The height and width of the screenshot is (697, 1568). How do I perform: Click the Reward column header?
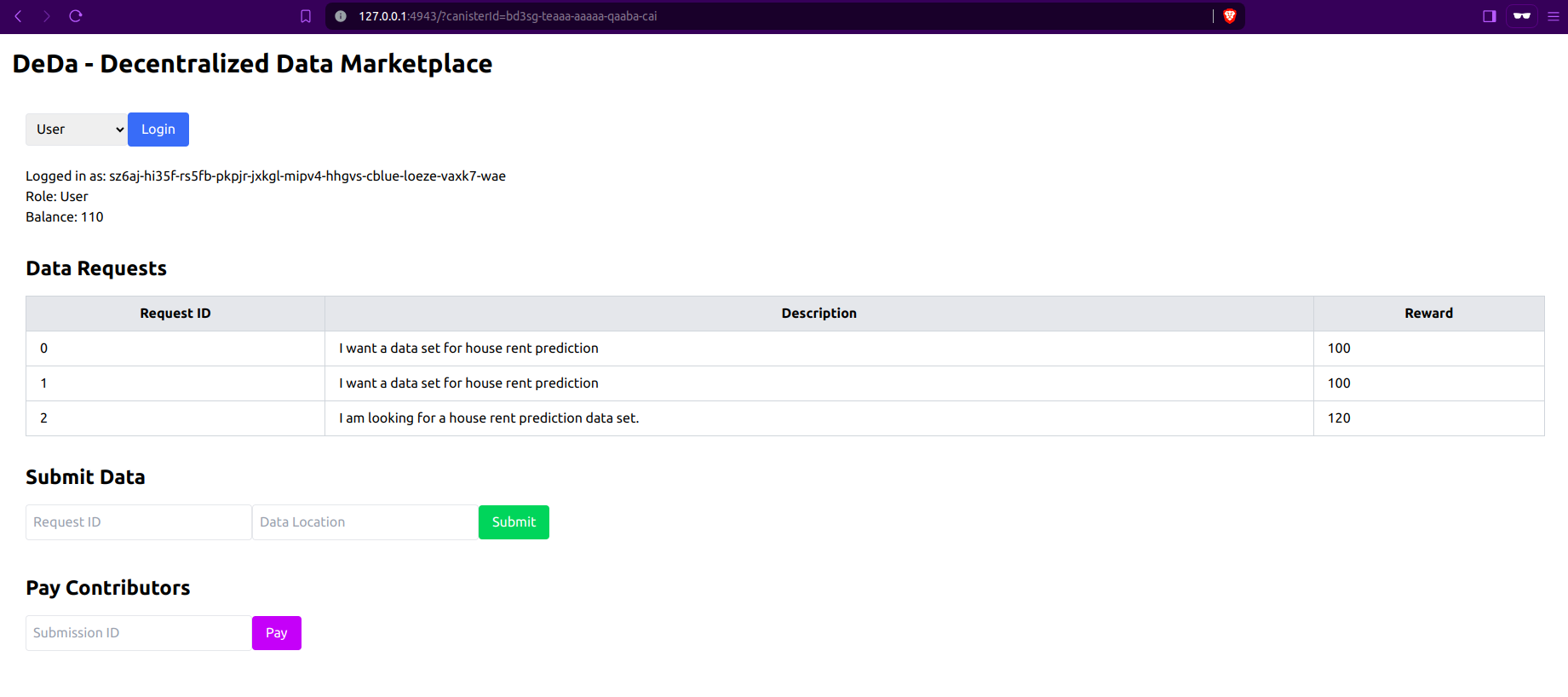(1429, 314)
